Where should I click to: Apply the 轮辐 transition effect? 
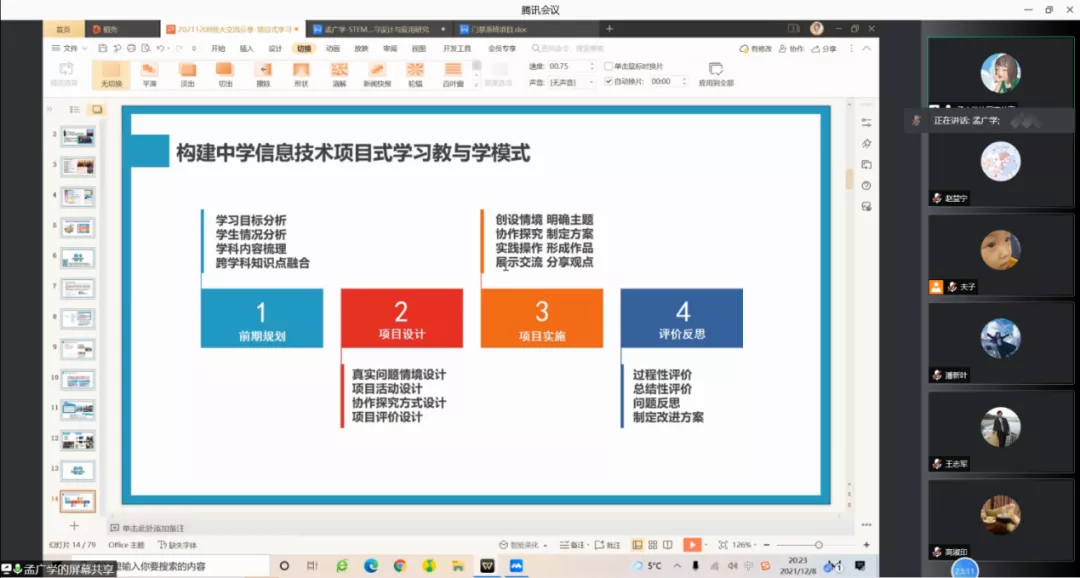click(x=415, y=74)
